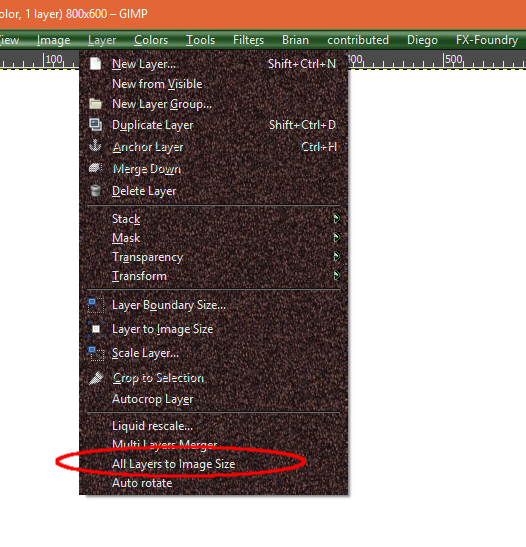Open the Transparency submenu entry
This screenshot has width=526, height=547.
pyautogui.click(x=213, y=257)
